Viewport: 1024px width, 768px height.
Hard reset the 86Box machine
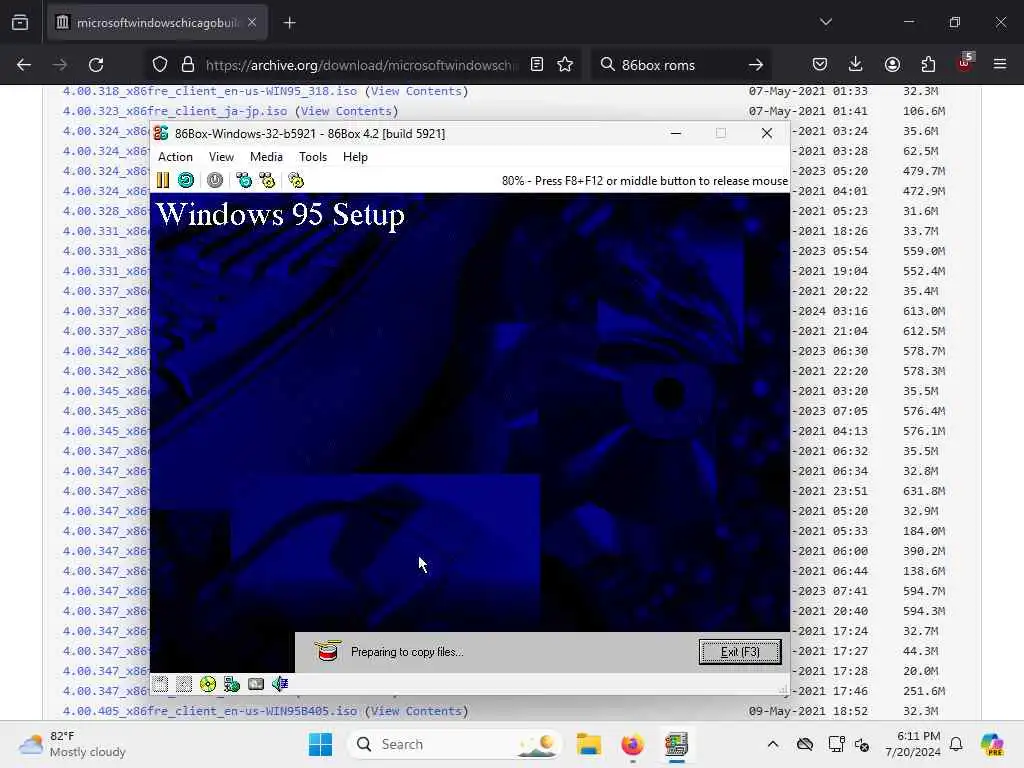186,180
